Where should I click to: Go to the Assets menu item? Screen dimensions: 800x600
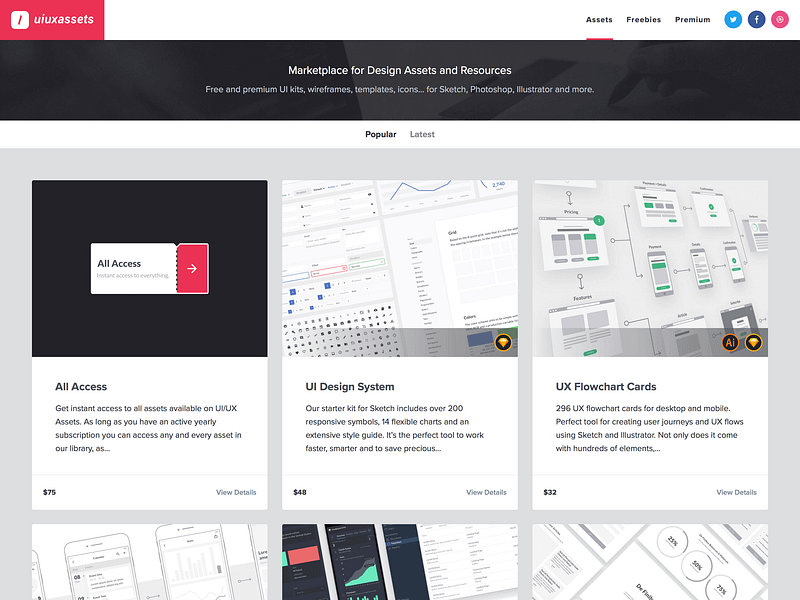(599, 19)
